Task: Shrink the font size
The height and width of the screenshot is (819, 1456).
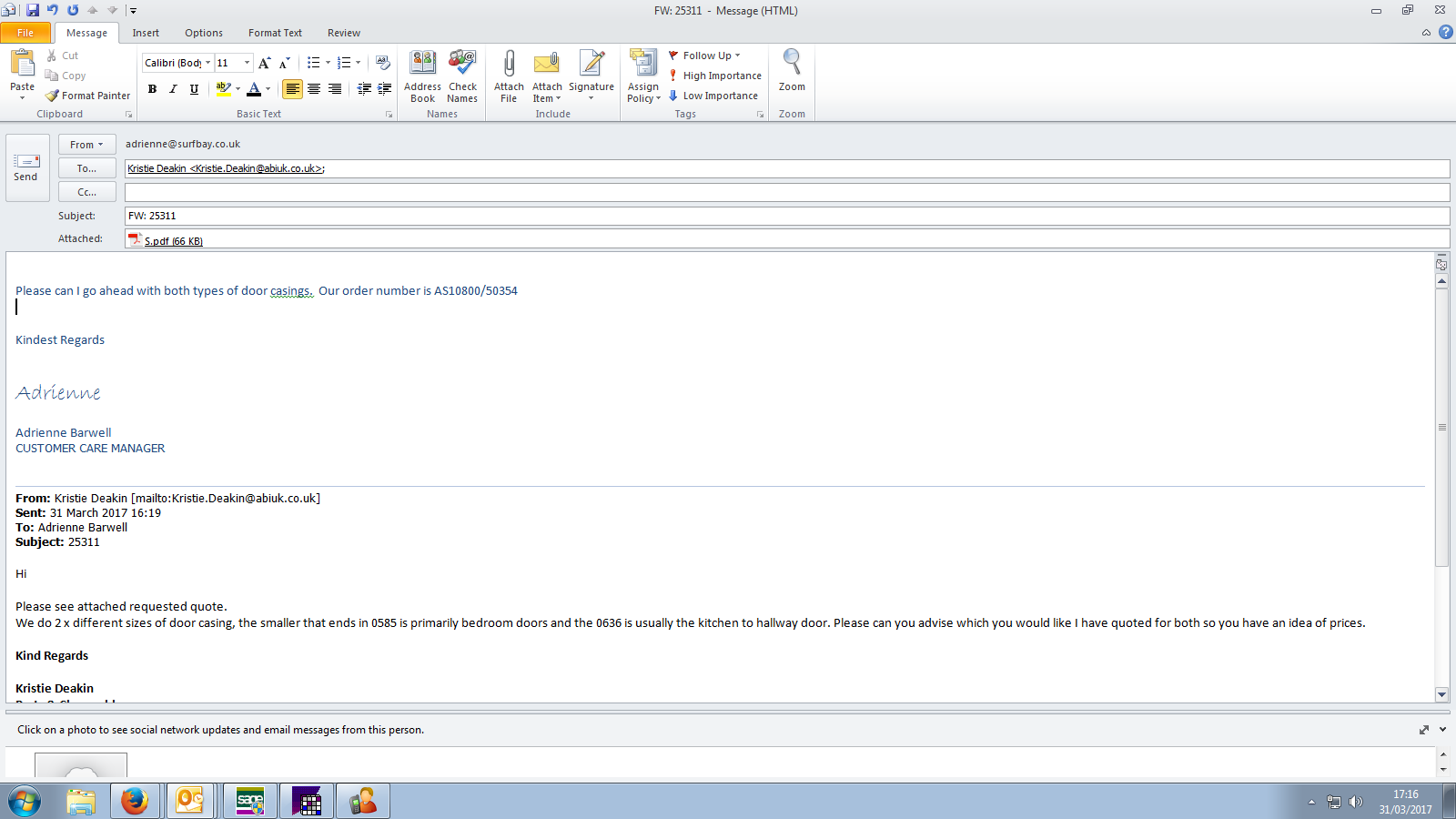Action: click(285, 63)
